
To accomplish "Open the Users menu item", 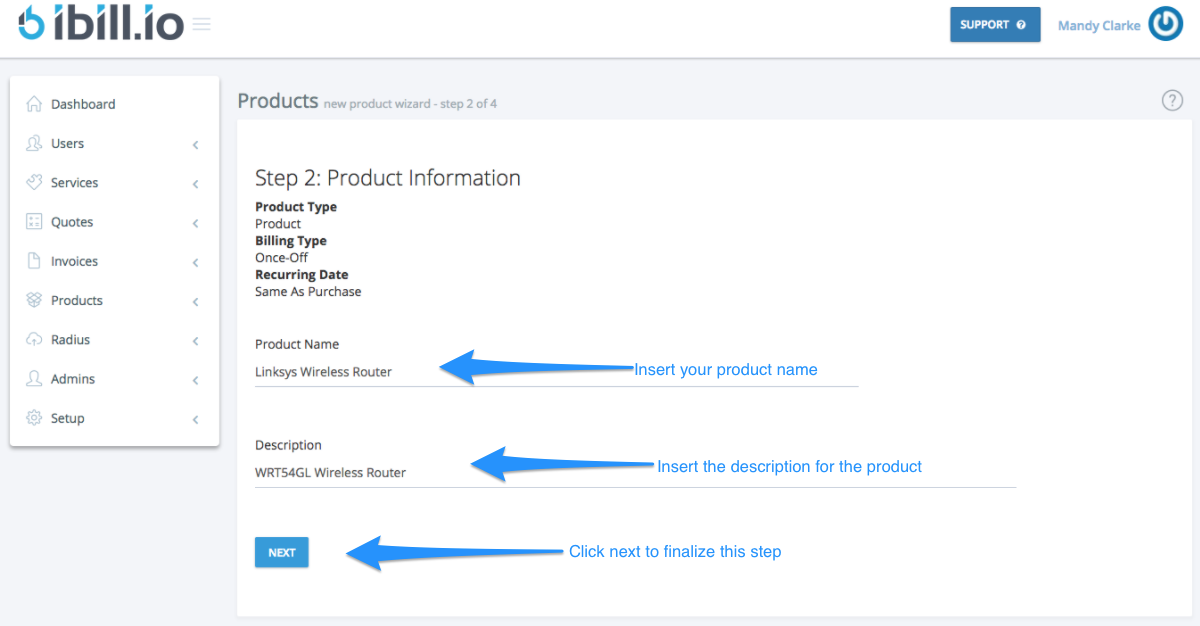I will click(67, 143).
